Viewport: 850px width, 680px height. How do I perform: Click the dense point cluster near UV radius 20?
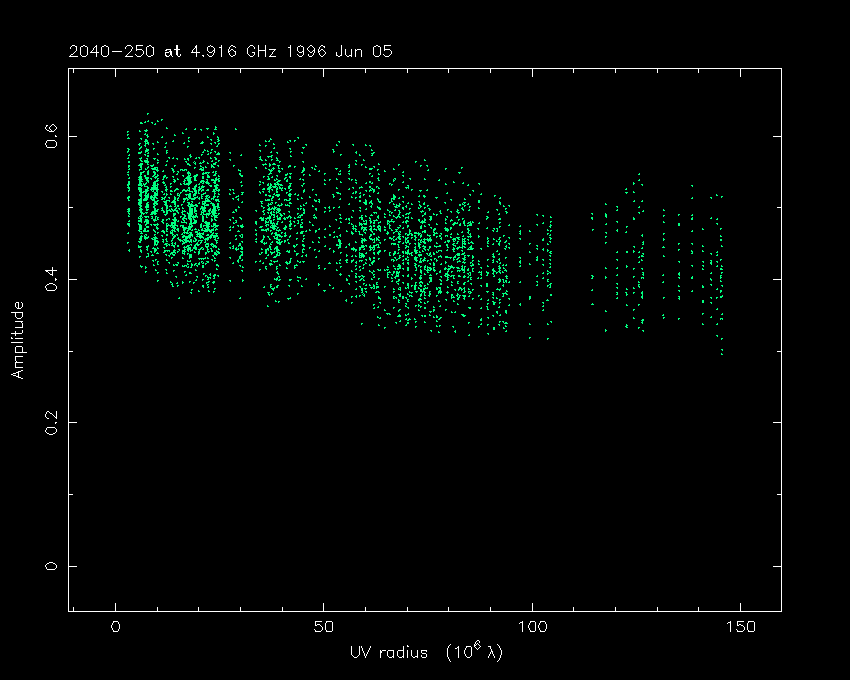pyautogui.click(x=200, y=215)
